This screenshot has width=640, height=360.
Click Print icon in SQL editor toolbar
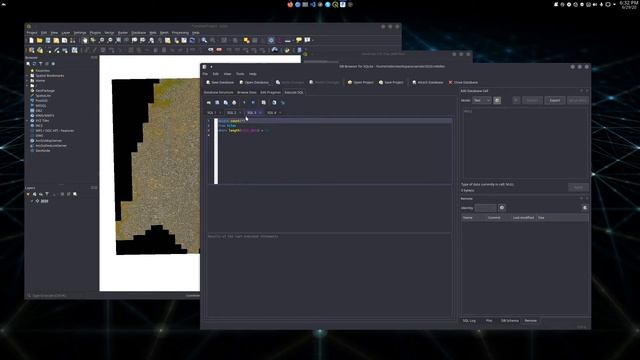pyautogui.click(x=234, y=102)
